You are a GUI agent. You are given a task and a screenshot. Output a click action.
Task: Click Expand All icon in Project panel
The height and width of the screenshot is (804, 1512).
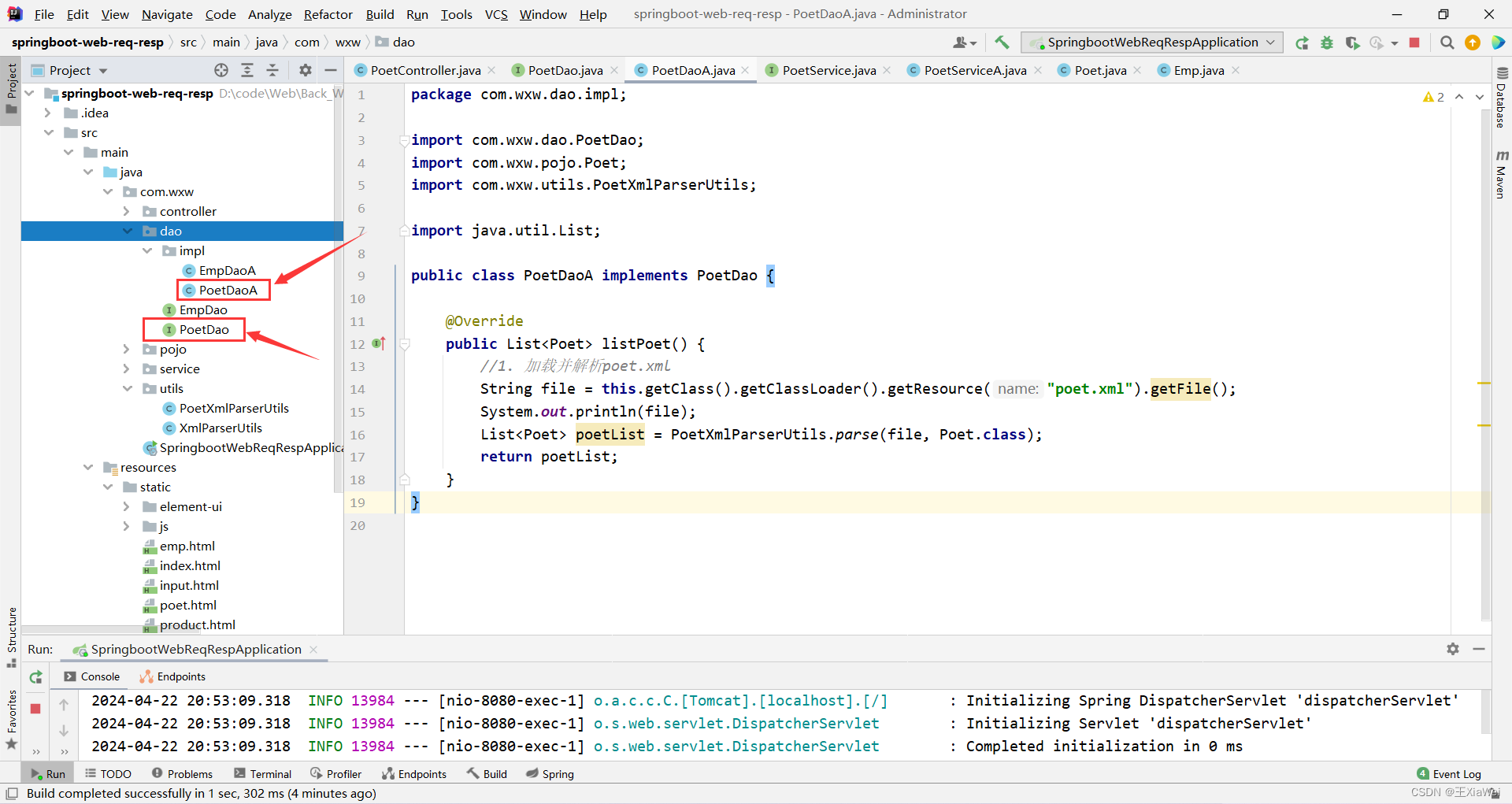click(x=247, y=70)
